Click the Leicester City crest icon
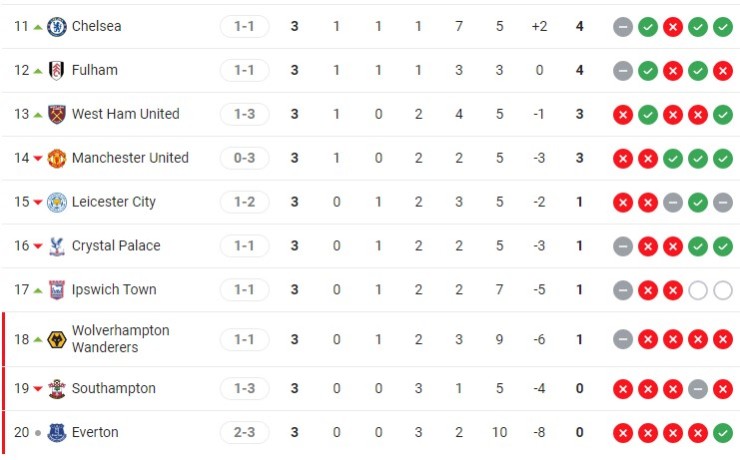The height and width of the screenshot is (460, 740). [x=57, y=202]
